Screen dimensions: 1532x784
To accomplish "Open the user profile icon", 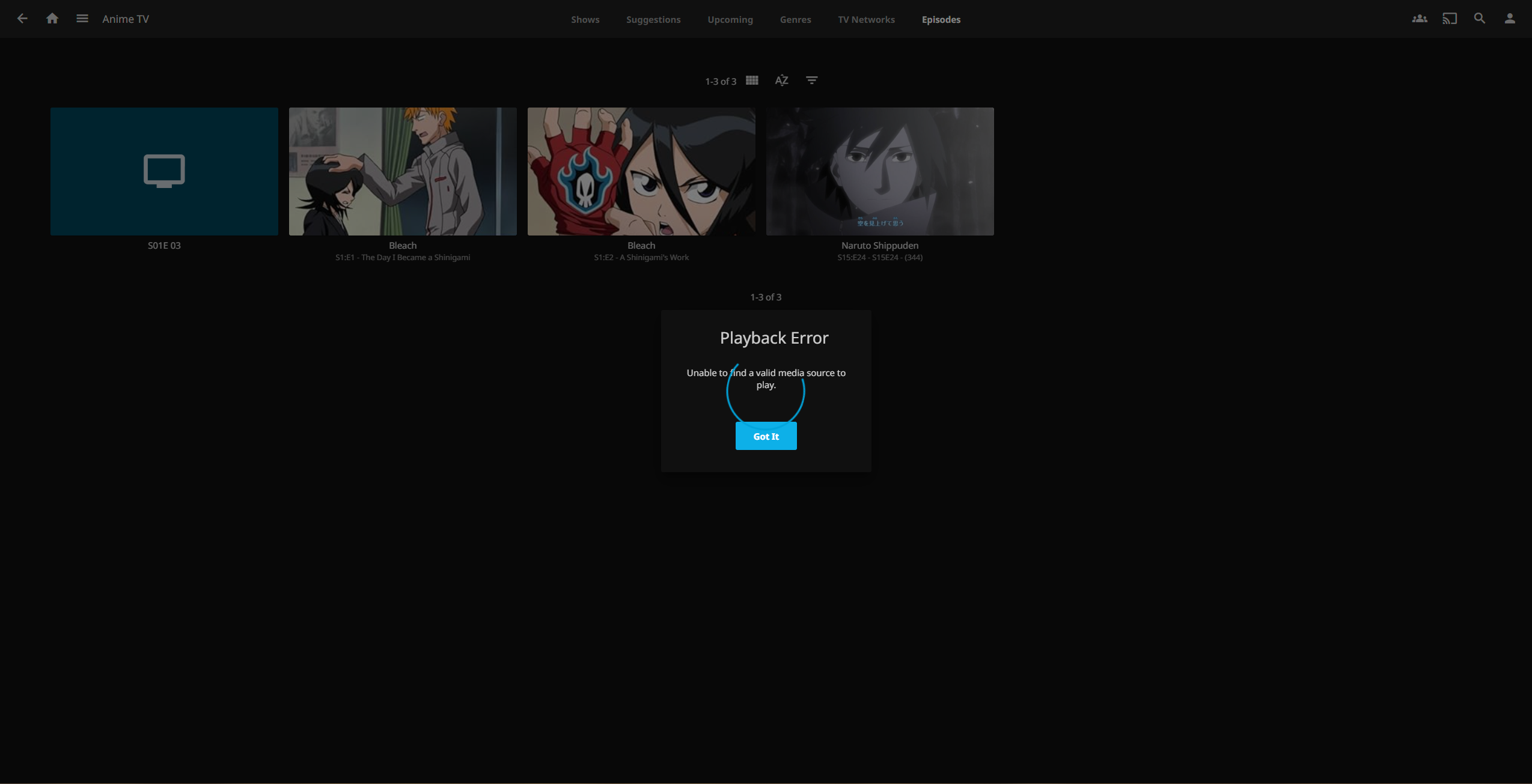I will tap(1509, 19).
